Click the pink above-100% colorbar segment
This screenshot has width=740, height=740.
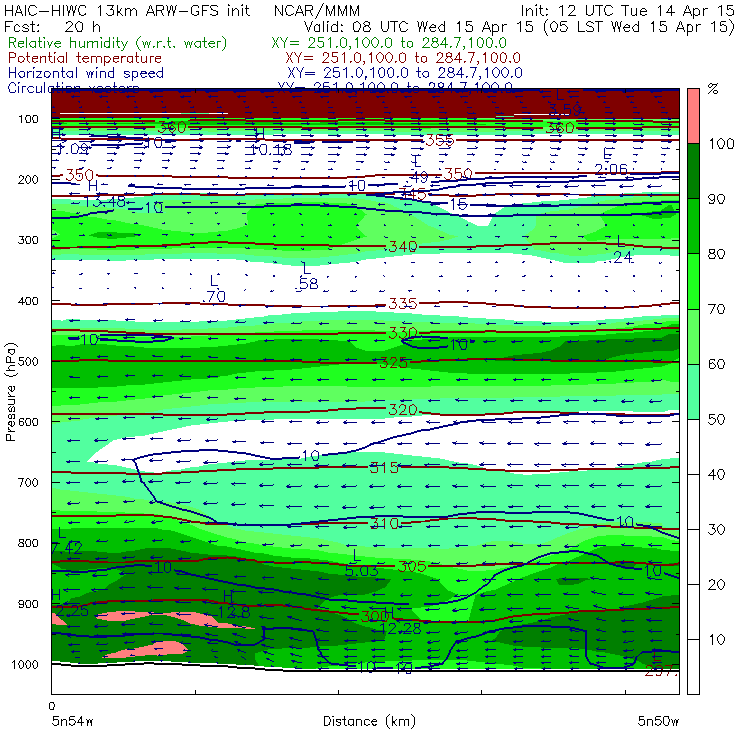[693, 116]
